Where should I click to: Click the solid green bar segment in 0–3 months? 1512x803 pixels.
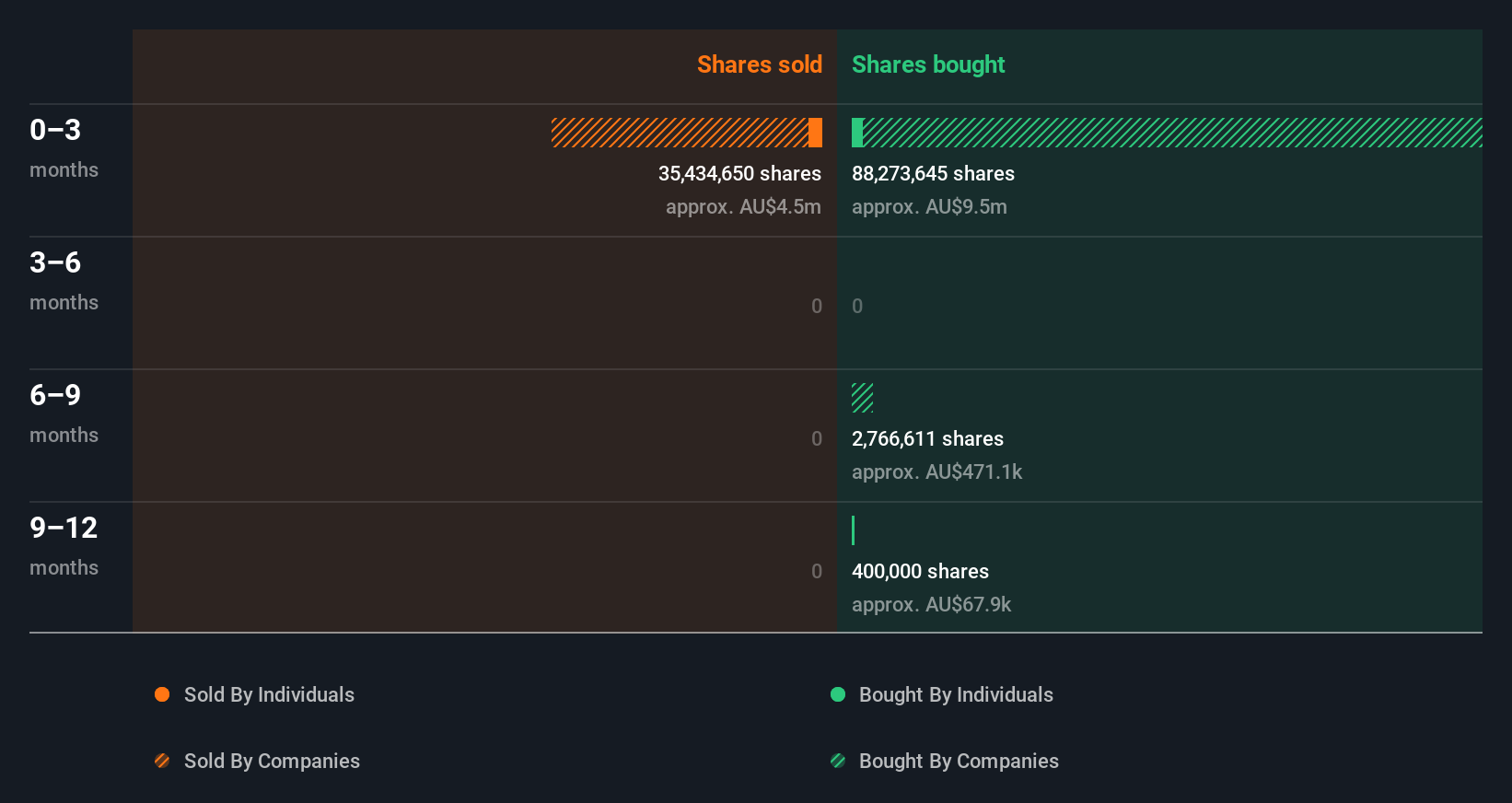(857, 133)
